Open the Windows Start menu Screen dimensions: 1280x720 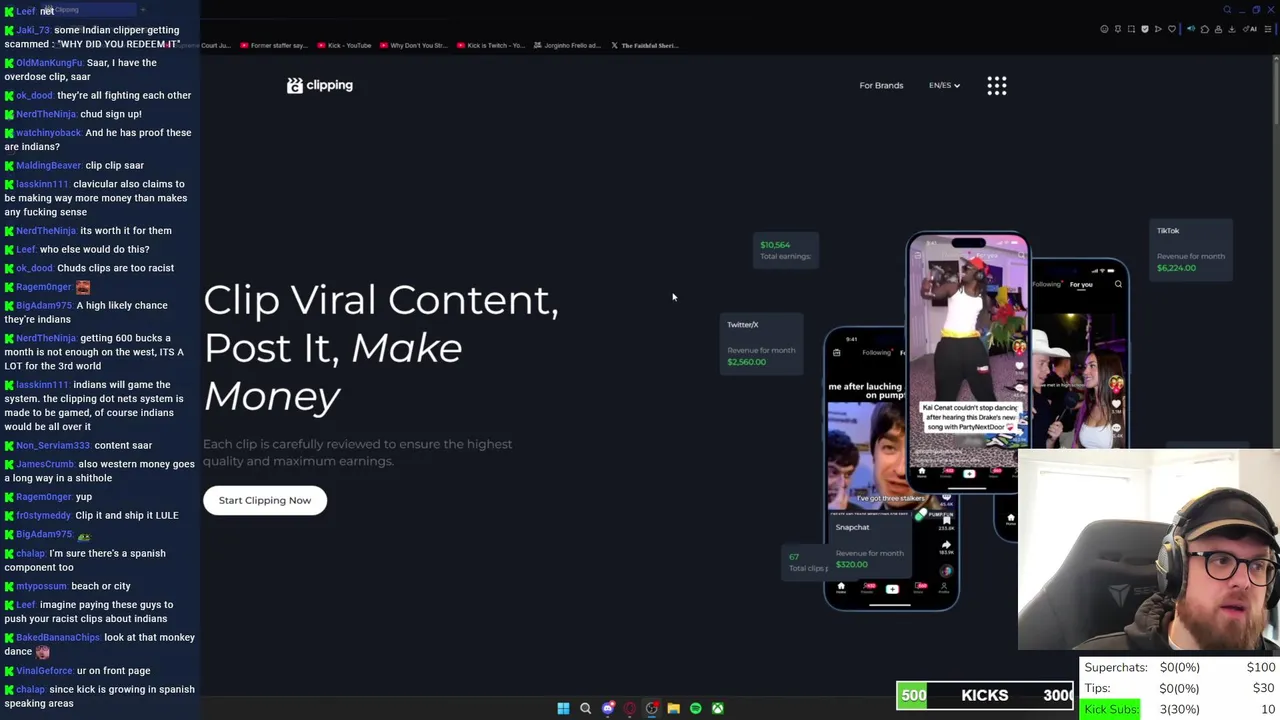pos(563,708)
